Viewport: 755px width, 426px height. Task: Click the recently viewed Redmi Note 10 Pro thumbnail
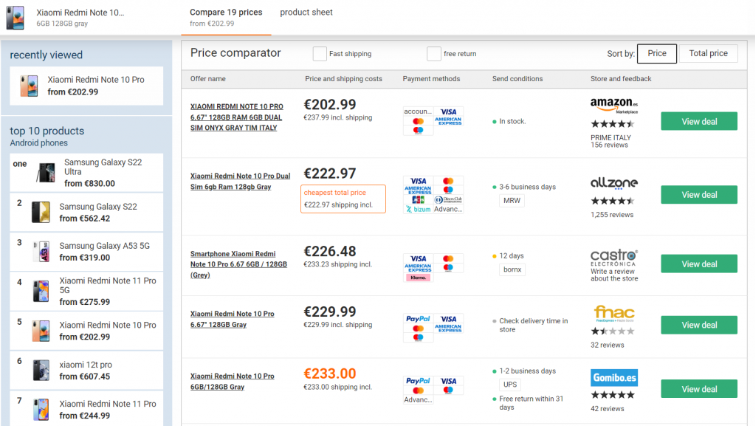(x=29, y=86)
